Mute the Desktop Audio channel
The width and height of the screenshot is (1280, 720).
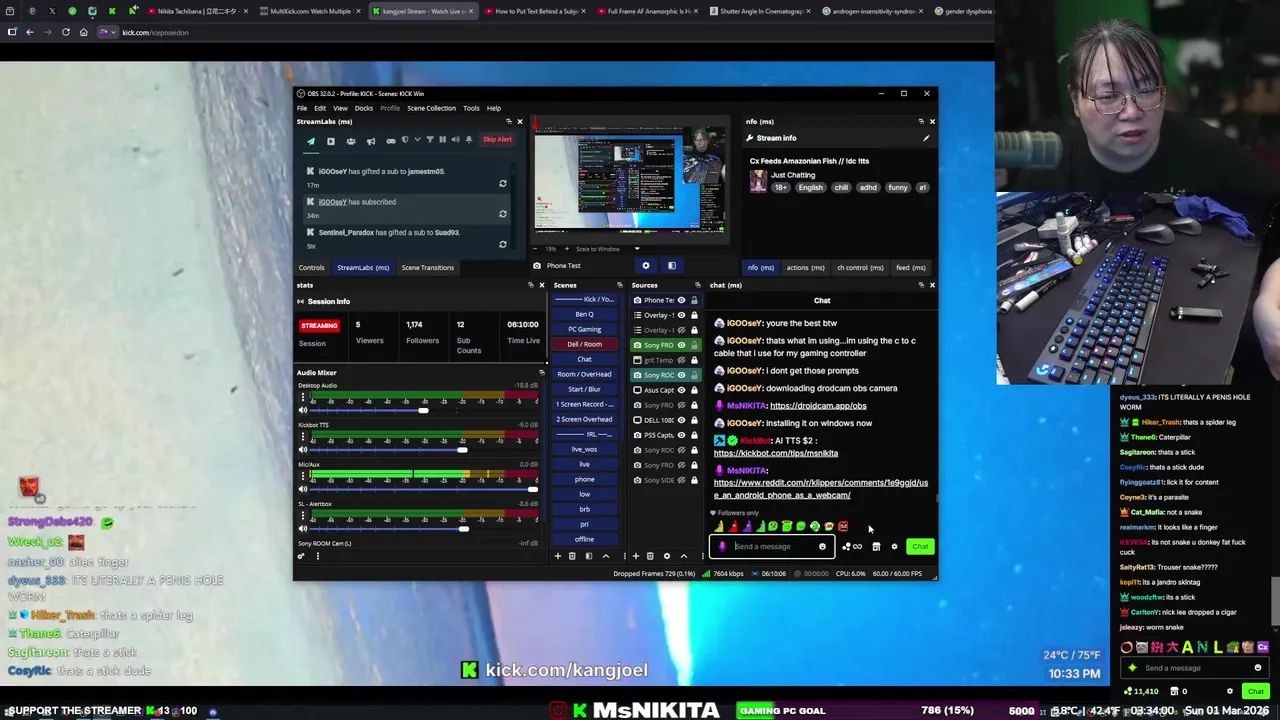[303, 410]
